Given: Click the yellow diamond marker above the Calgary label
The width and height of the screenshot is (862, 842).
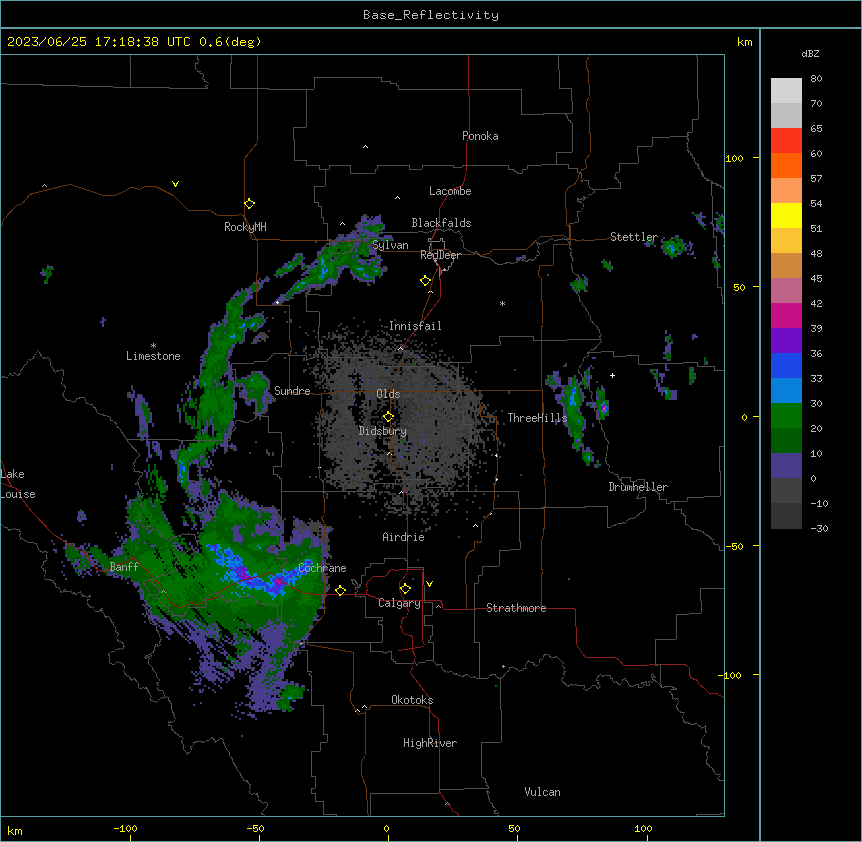Looking at the screenshot, I should [406, 589].
